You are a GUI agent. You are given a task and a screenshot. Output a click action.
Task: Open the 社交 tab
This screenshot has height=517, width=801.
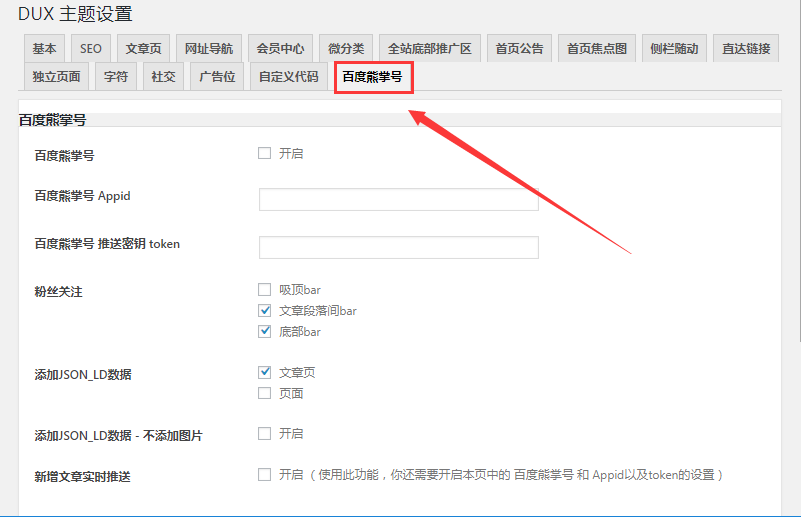tap(163, 77)
